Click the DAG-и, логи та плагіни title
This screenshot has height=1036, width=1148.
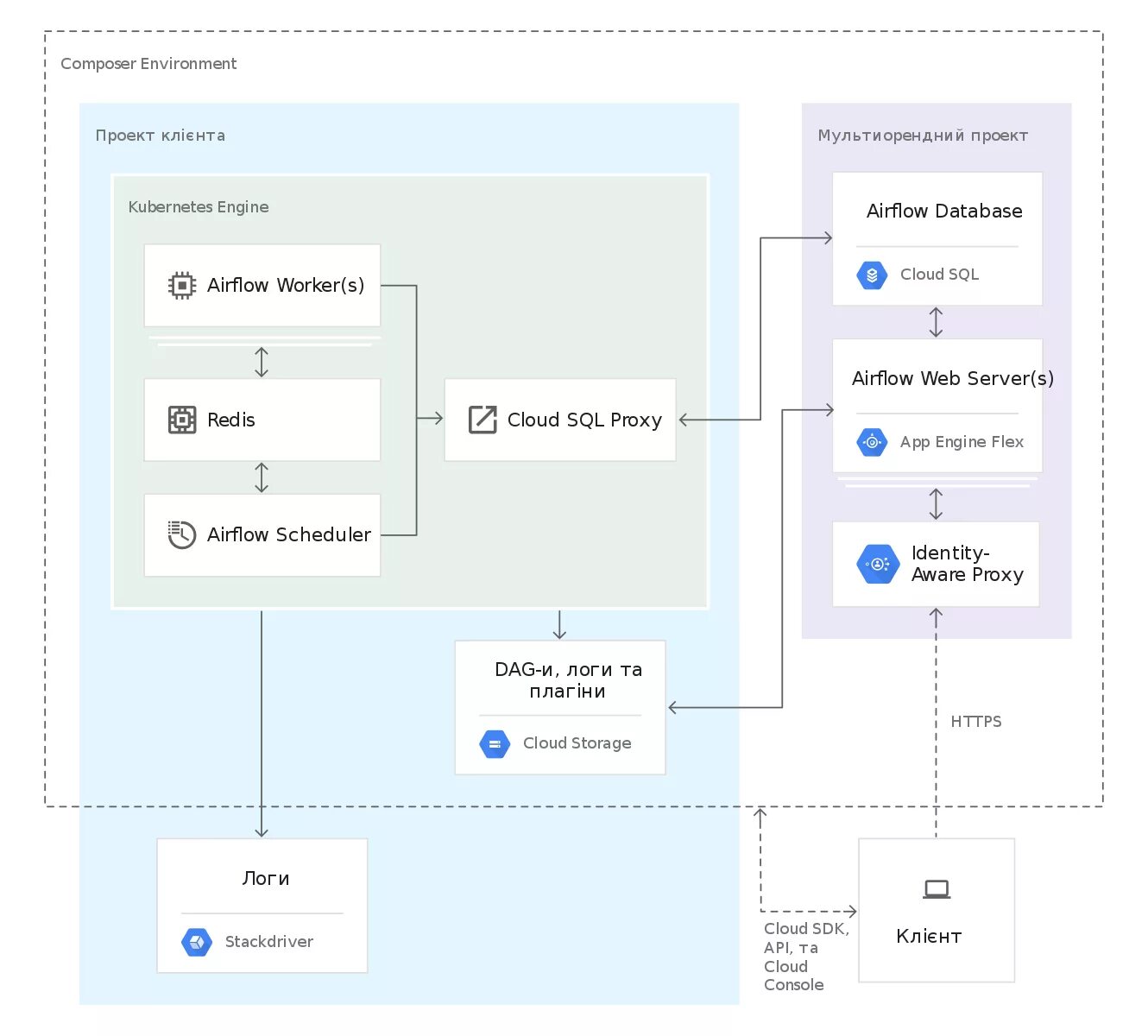568,680
